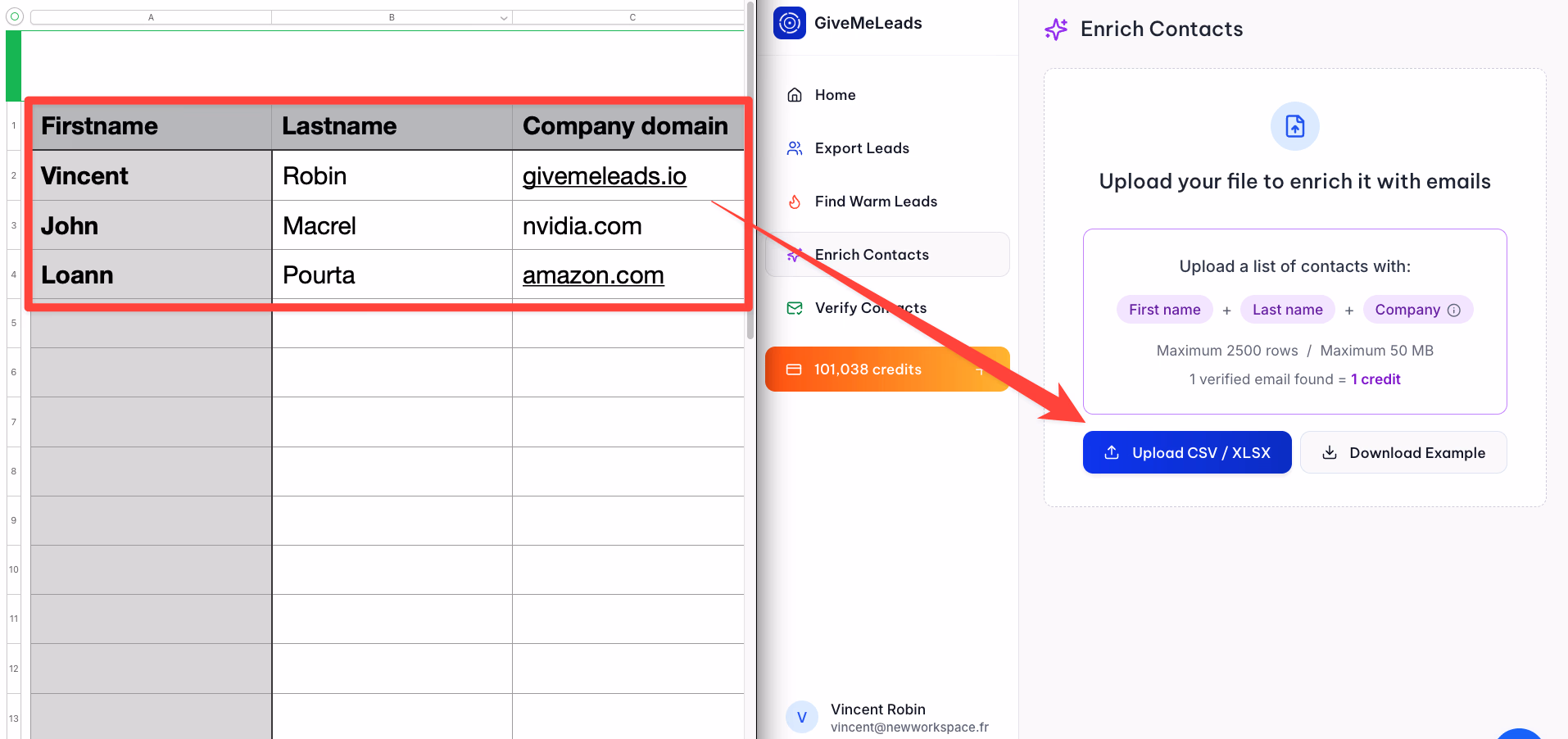1568x739 pixels.
Task: Click the circular table handle icon in spreadsheet
Action: (x=14, y=16)
